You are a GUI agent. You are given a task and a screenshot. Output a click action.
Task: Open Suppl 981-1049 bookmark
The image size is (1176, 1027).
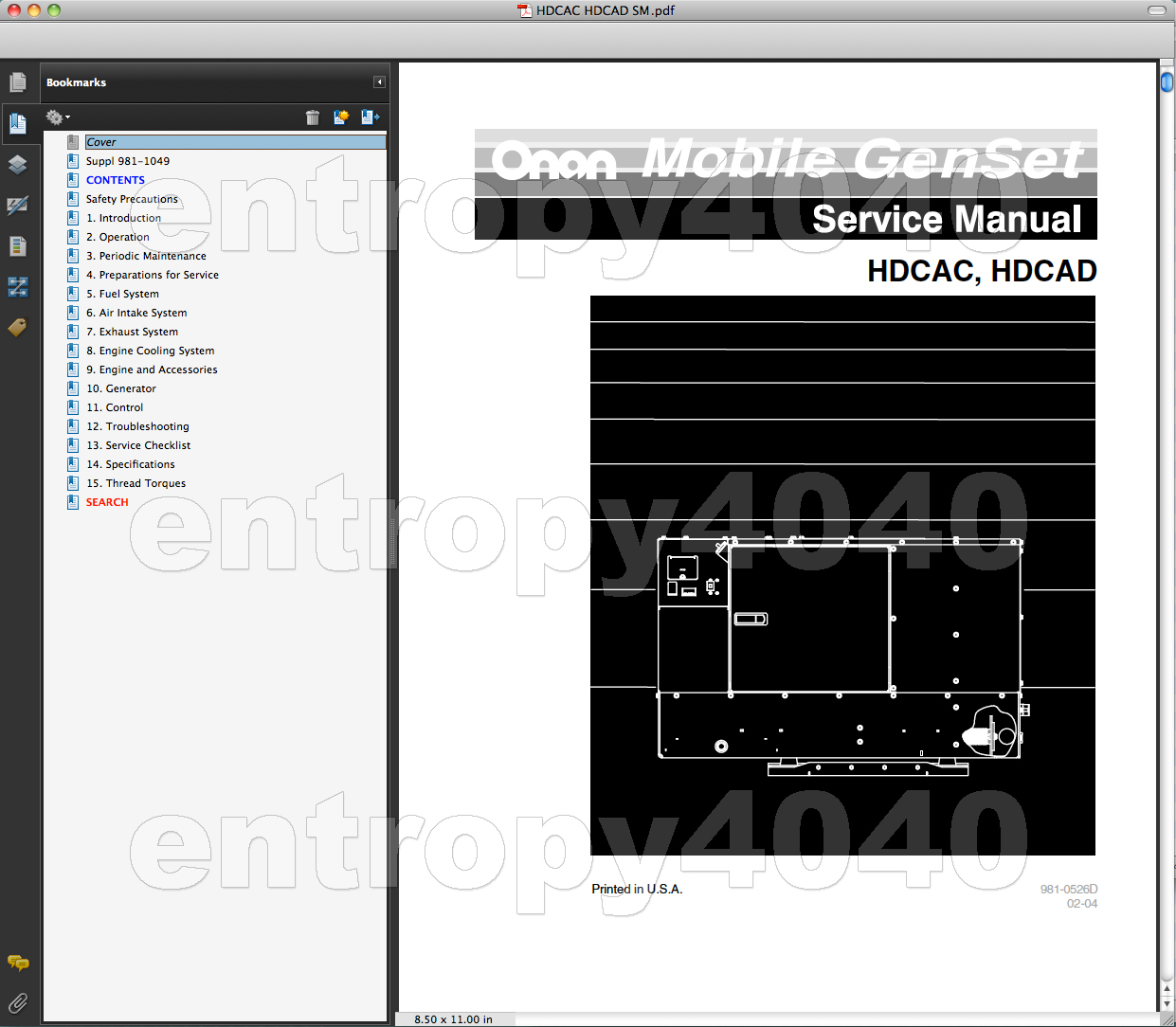[x=128, y=161]
